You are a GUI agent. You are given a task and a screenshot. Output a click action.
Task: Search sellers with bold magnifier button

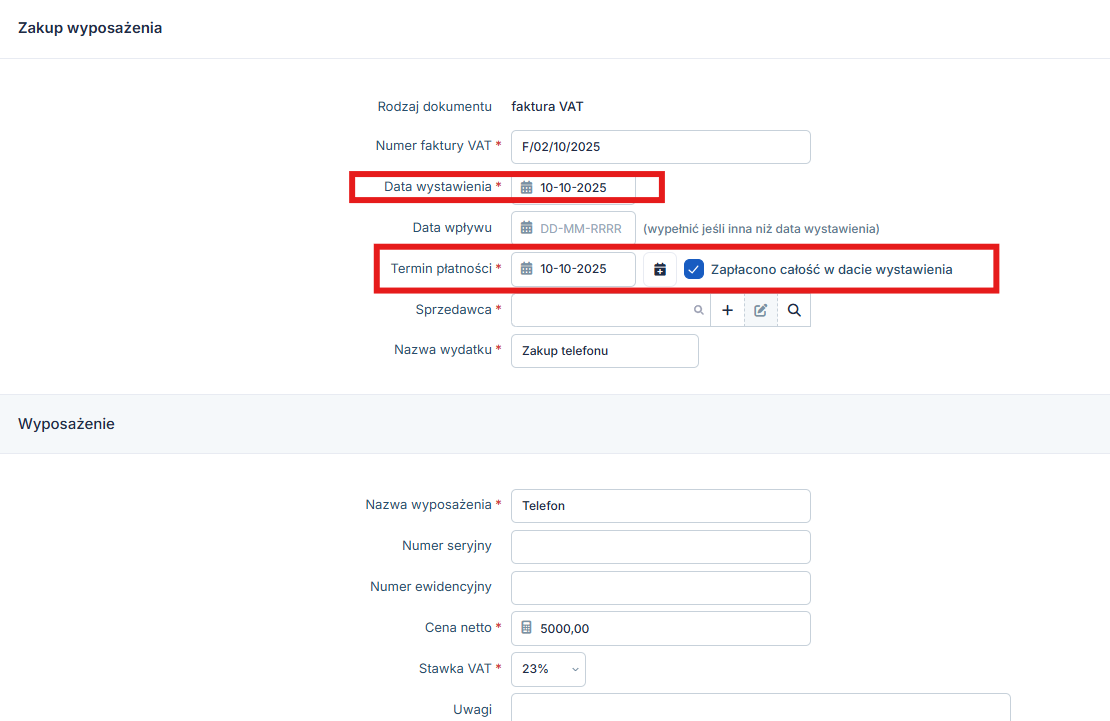(794, 310)
